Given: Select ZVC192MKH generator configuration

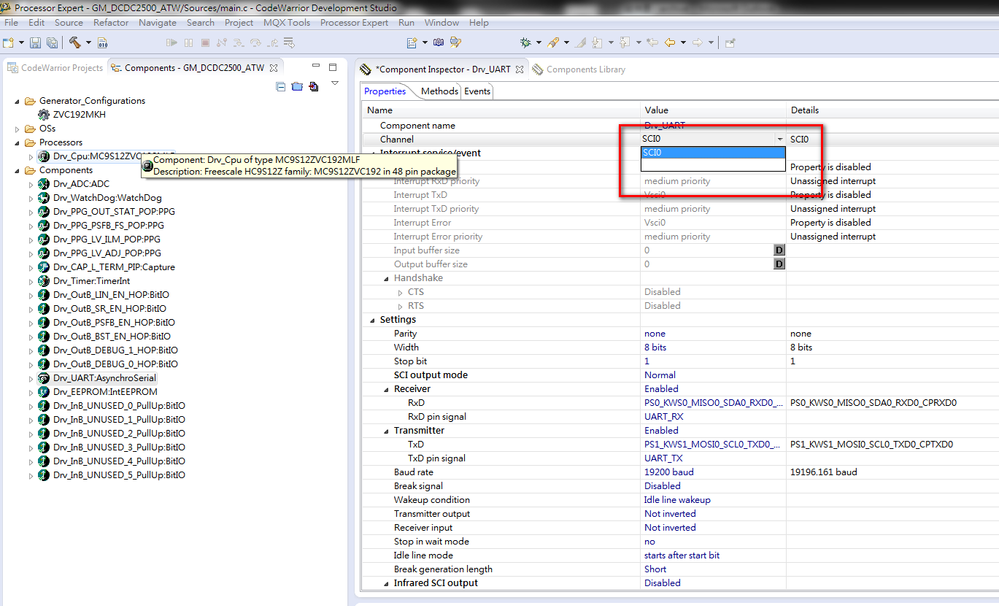Looking at the screenshot, I should click(x=79, y=115).
